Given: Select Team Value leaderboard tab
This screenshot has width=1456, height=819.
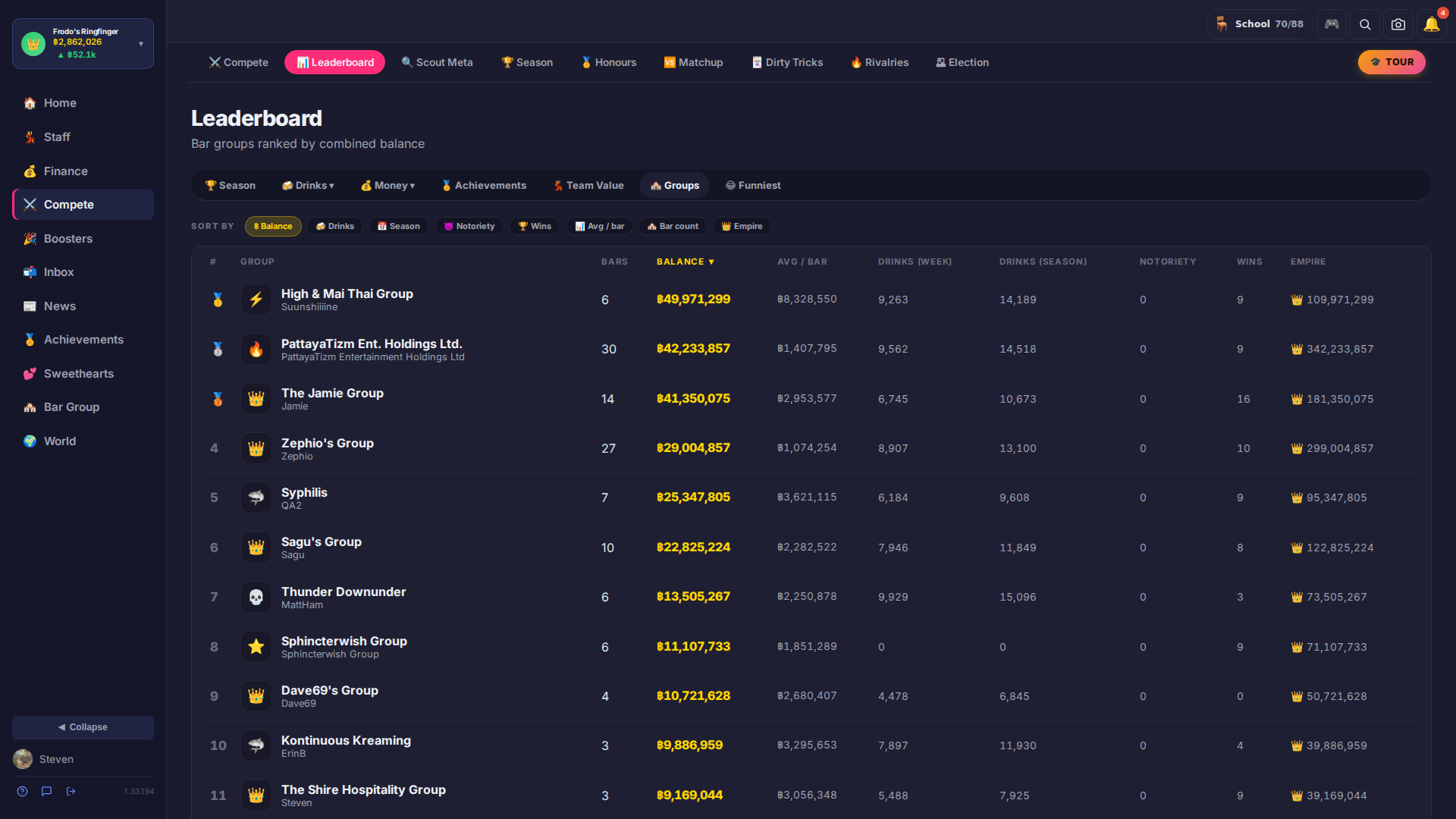Looking at the screenshot, I should [588, 185].
